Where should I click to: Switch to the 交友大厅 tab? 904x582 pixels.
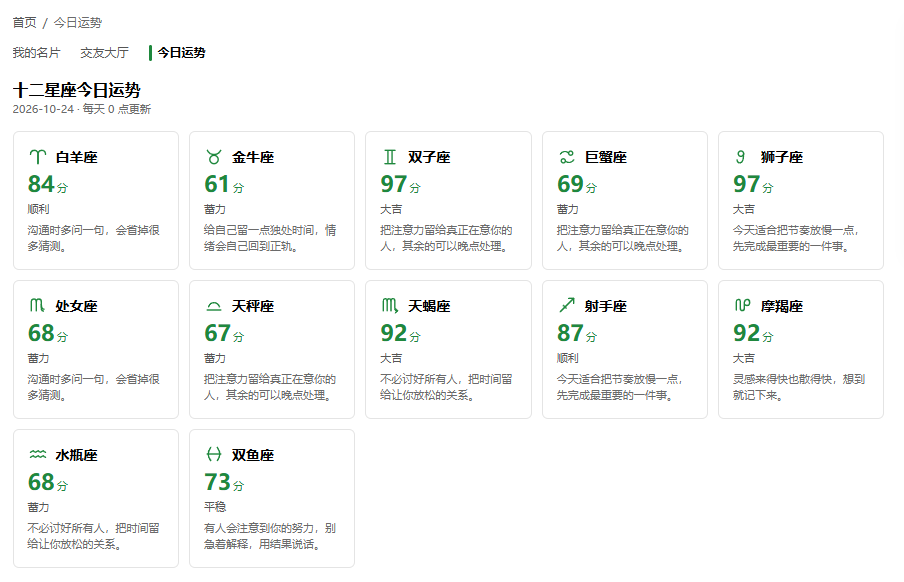[104, 53]
